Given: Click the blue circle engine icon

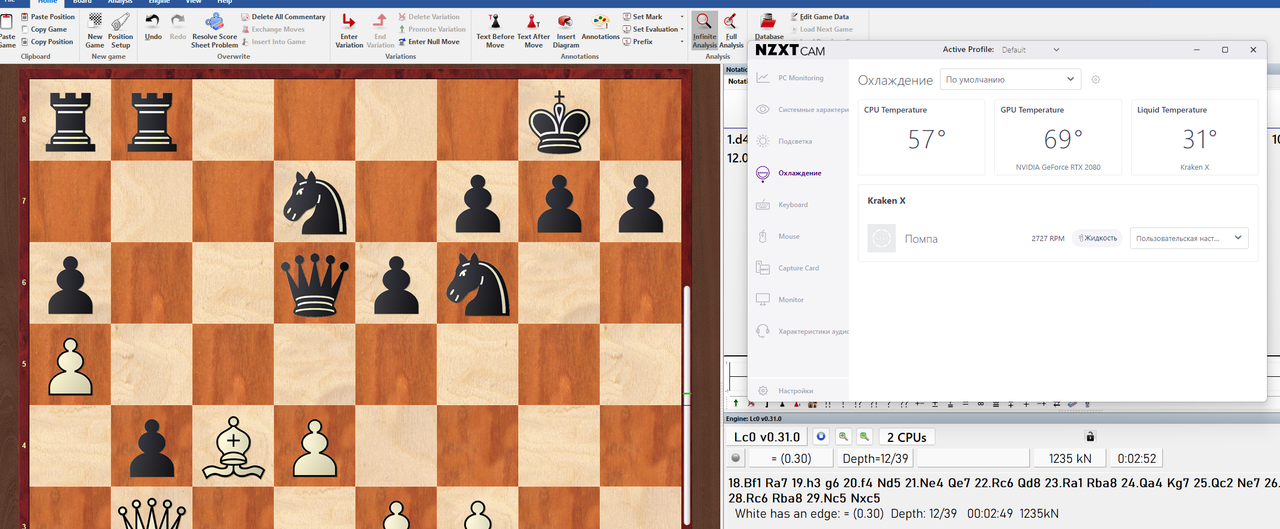Looking at the screenshot, I should (x=820, y=436).
